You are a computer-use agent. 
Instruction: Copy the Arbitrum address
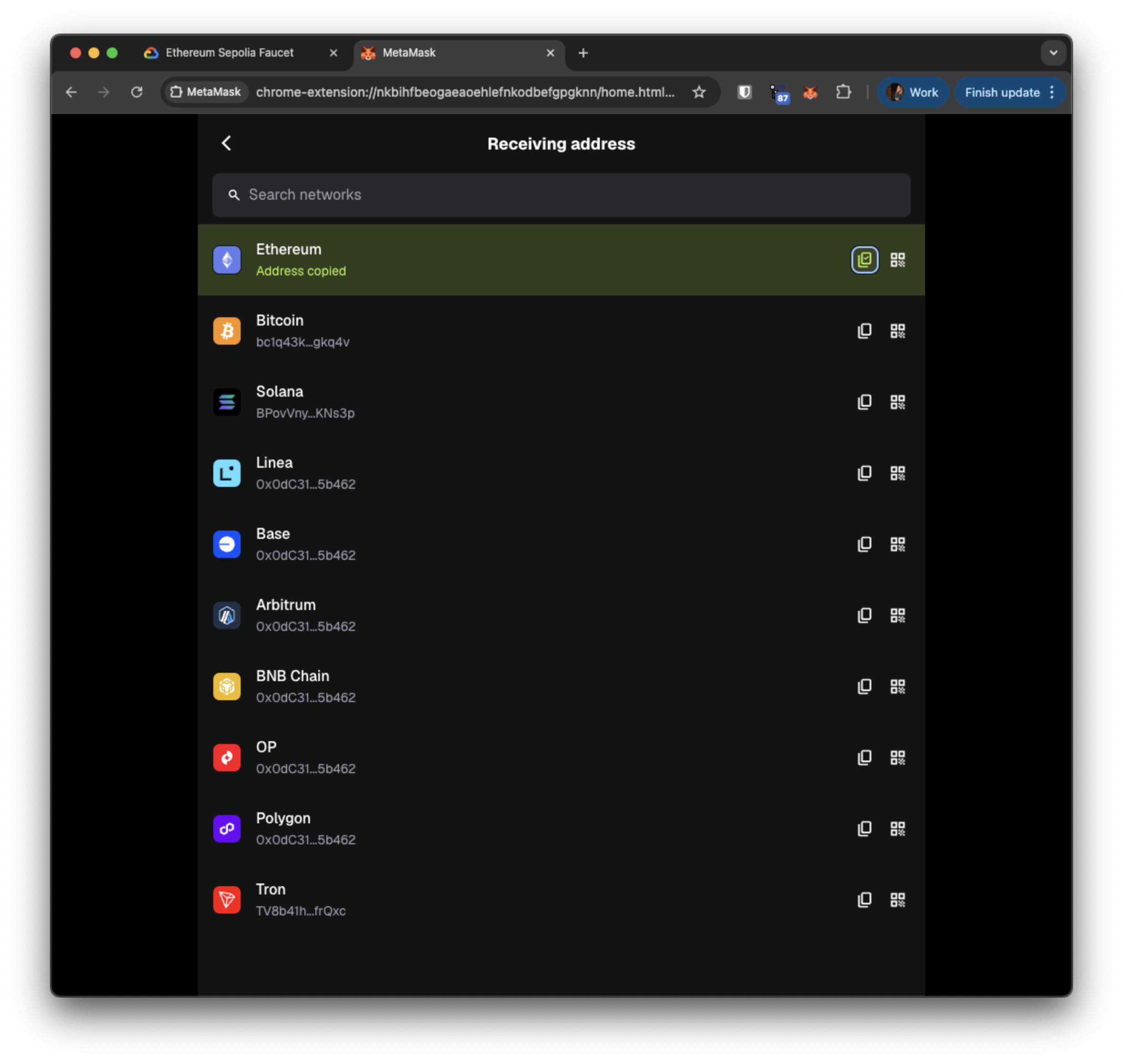click(x=864, y=615)
